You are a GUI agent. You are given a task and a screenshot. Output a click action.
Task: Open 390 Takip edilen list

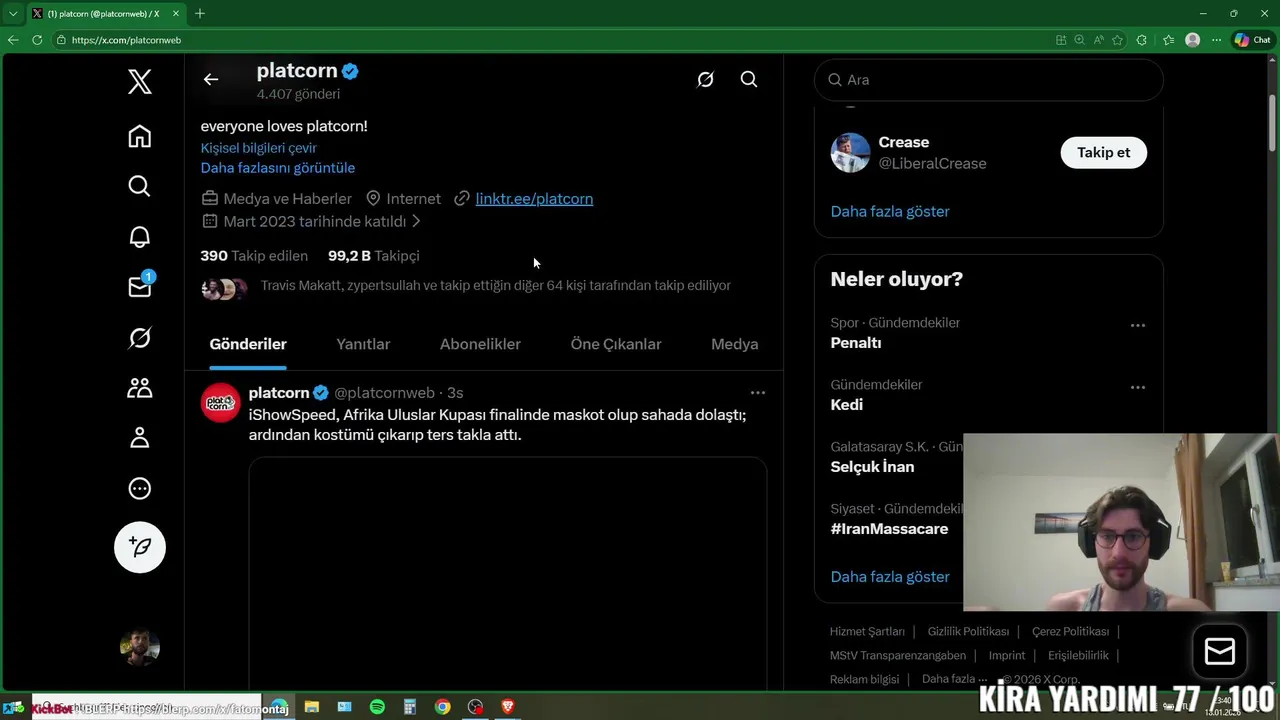(x=254, y=256)
